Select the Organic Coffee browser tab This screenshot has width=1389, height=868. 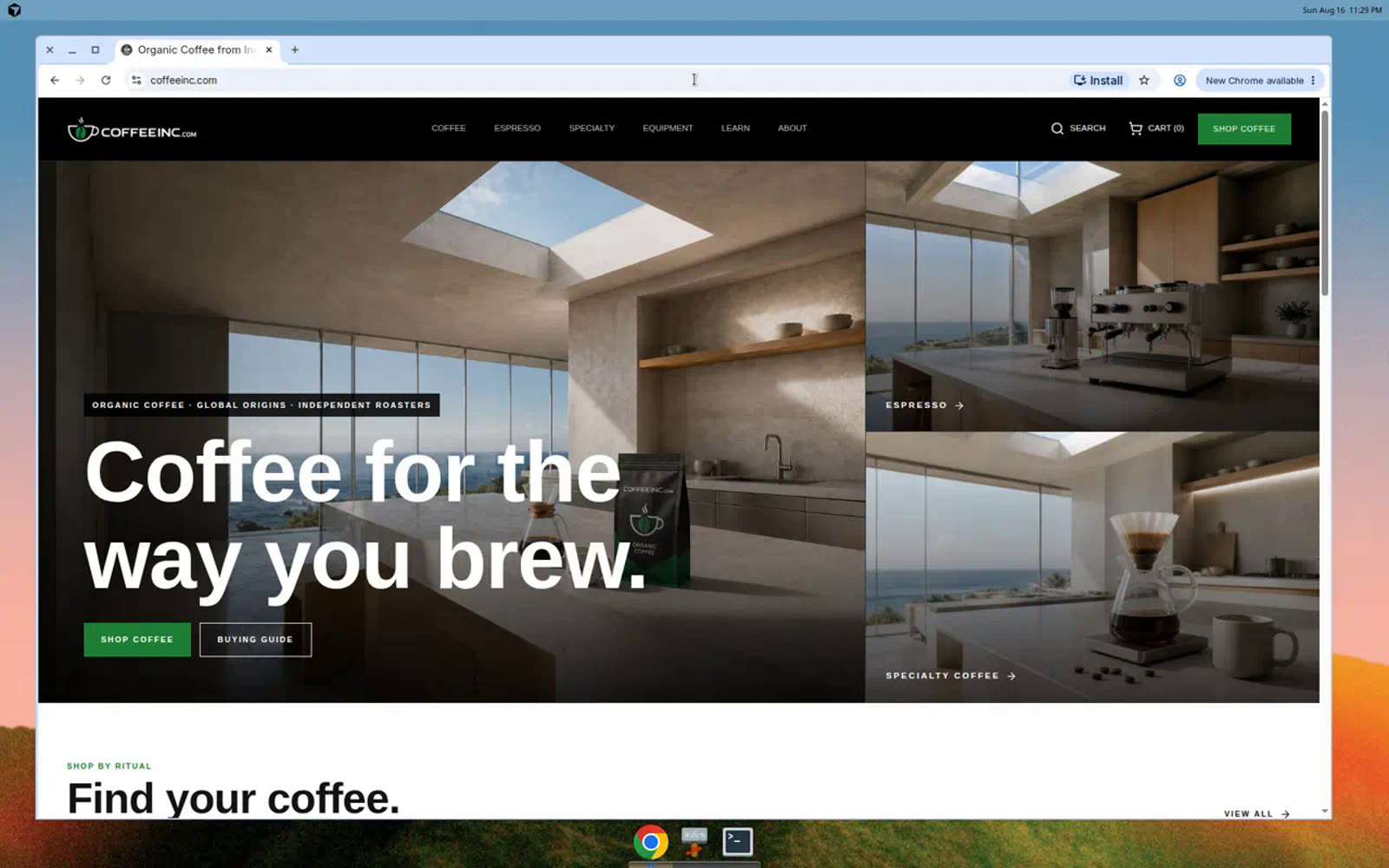pos(198,49)
